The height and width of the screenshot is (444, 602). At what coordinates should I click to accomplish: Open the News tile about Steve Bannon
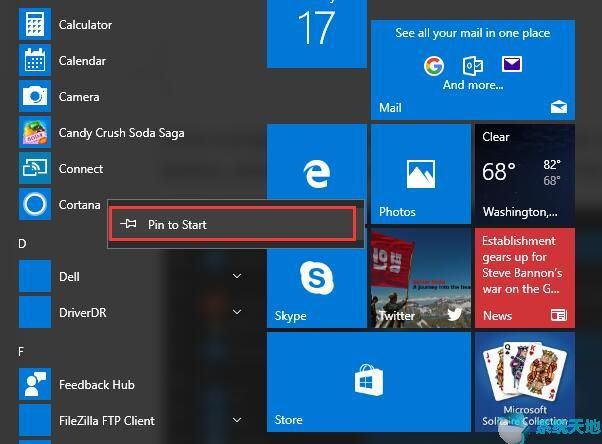[525, 278]
